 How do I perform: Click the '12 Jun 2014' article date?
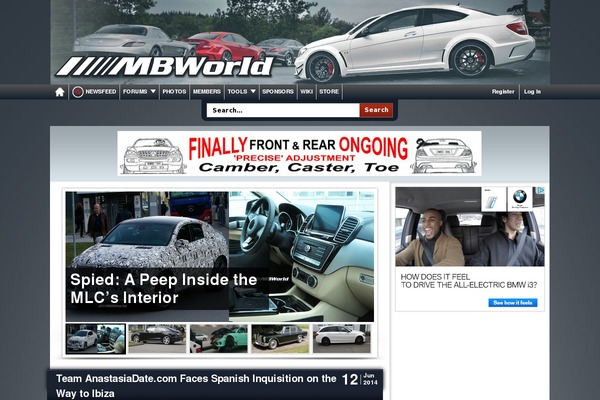point(360,380)
